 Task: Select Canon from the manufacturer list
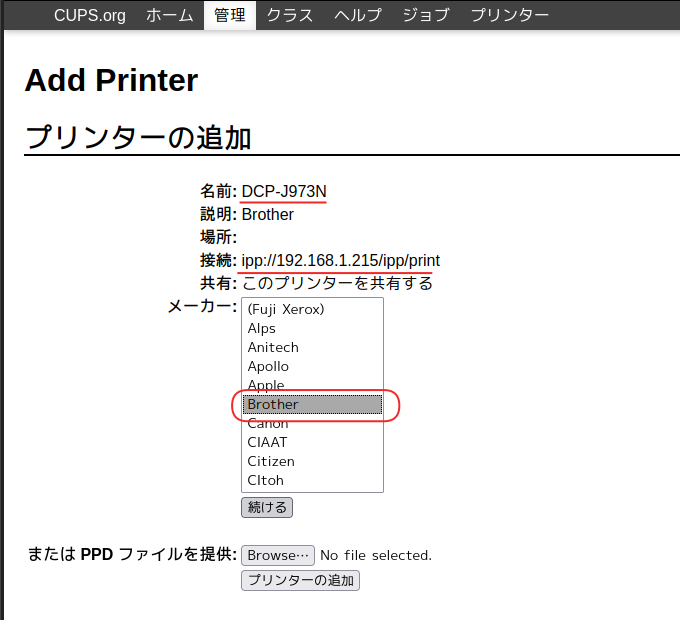[x=268, y=424]
